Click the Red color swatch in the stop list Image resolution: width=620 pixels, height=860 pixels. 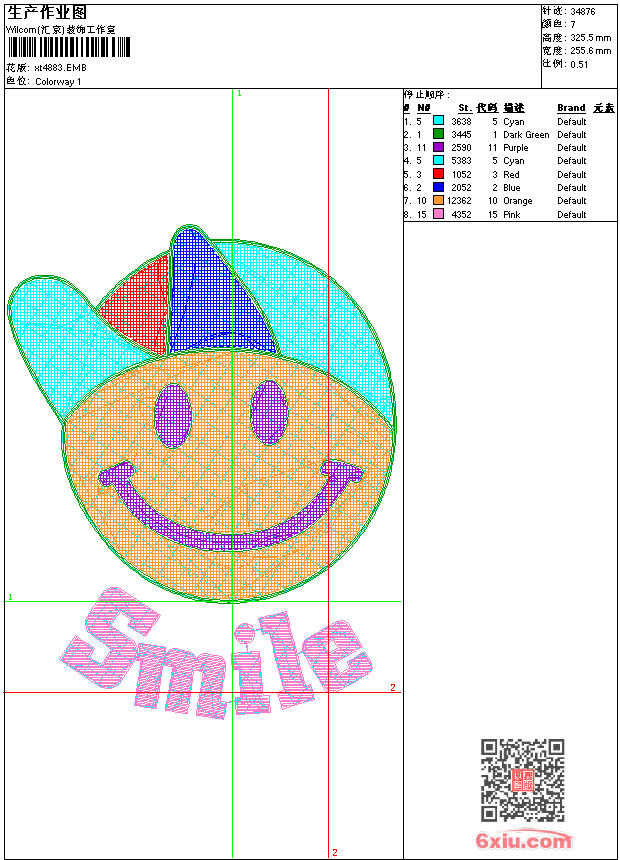(438, 174)
